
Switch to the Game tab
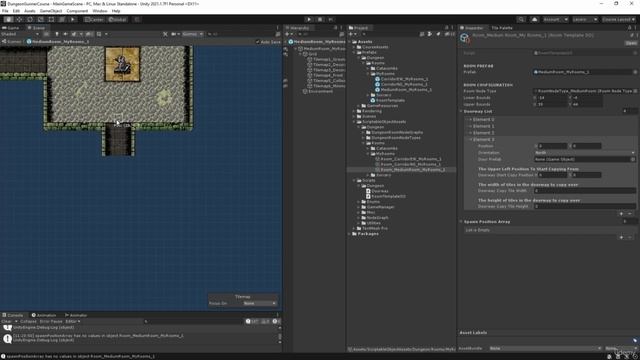[11, 28]
